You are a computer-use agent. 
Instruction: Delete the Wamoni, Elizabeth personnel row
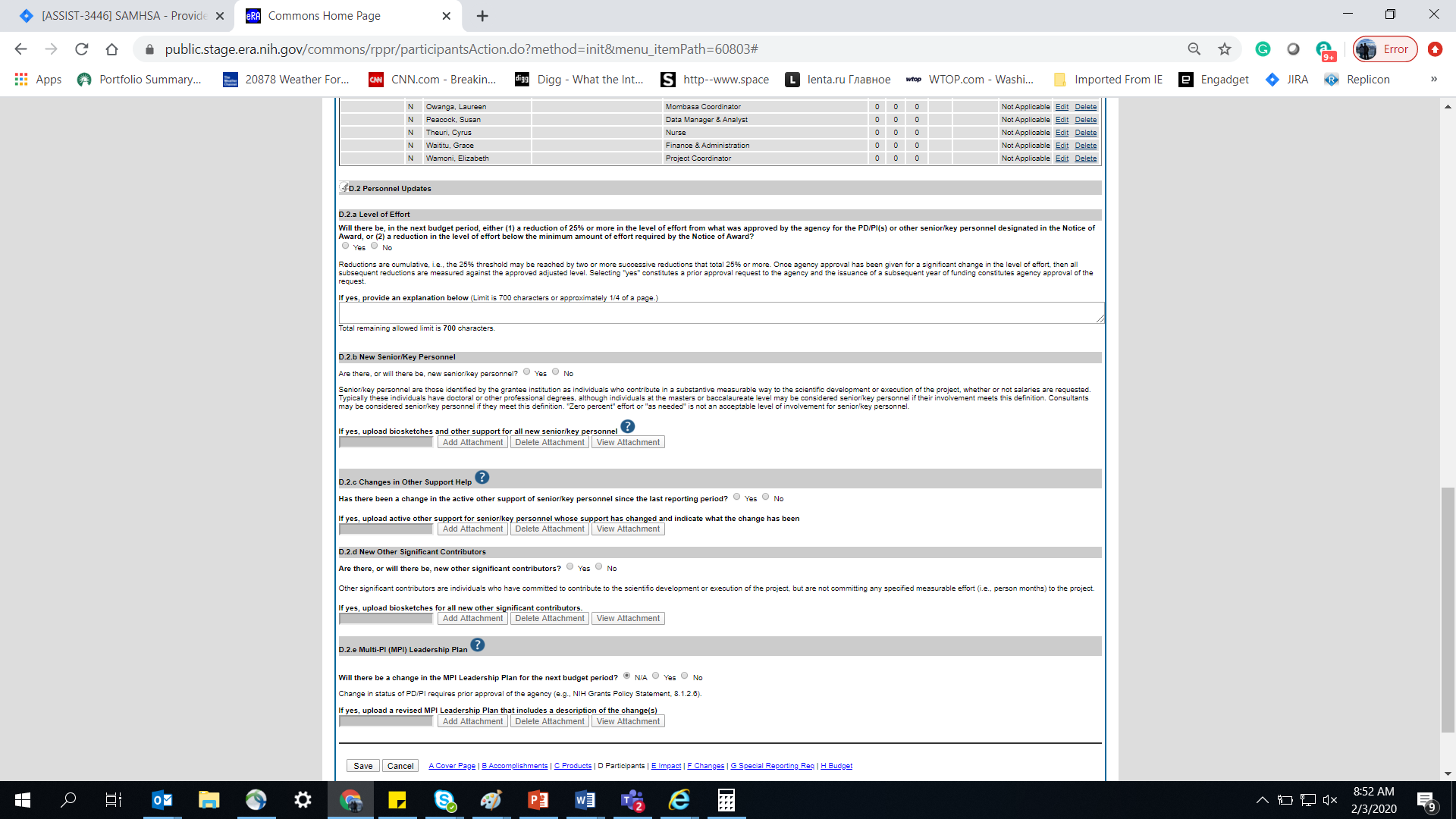[1085, 158]
